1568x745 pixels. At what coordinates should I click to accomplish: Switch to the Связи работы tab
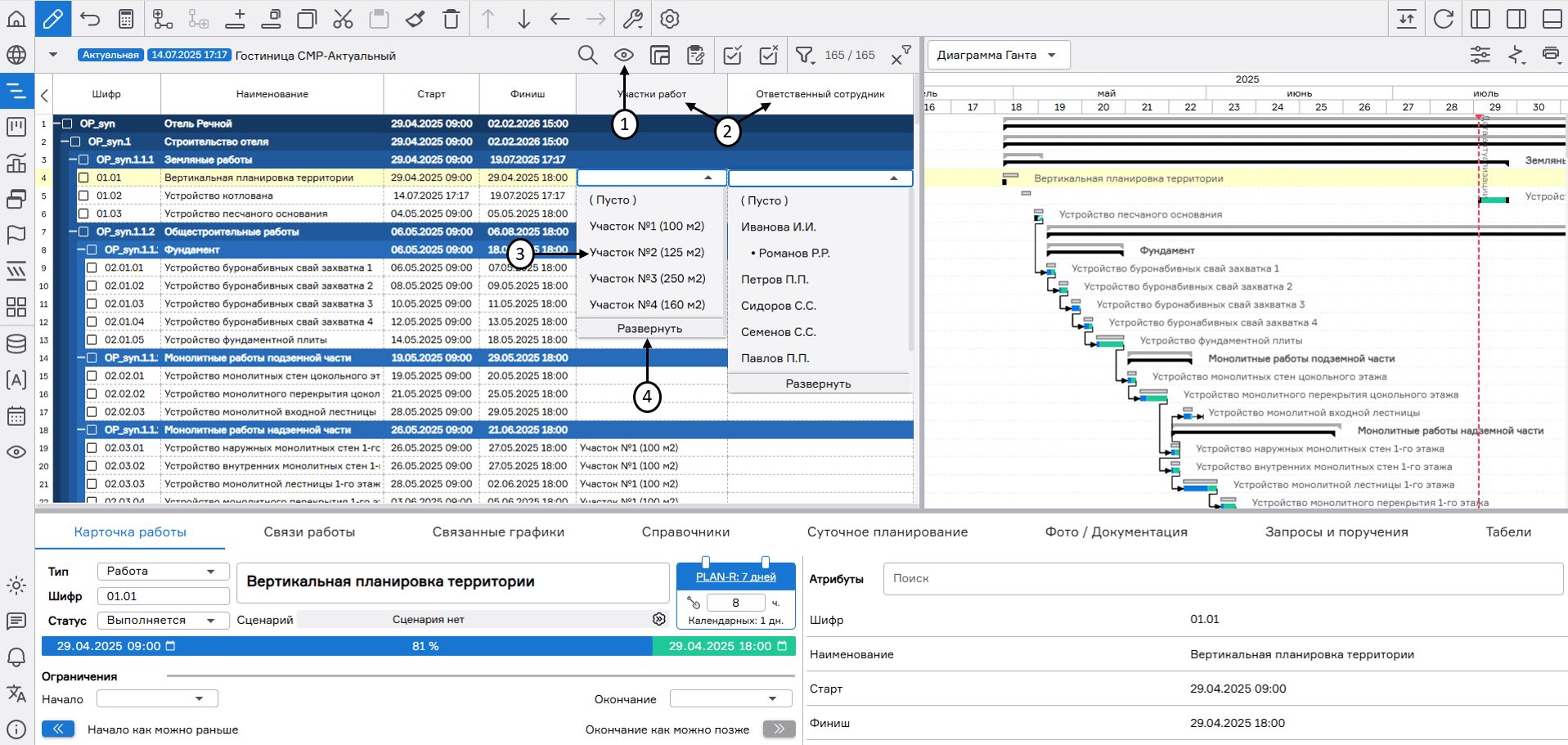309,532
